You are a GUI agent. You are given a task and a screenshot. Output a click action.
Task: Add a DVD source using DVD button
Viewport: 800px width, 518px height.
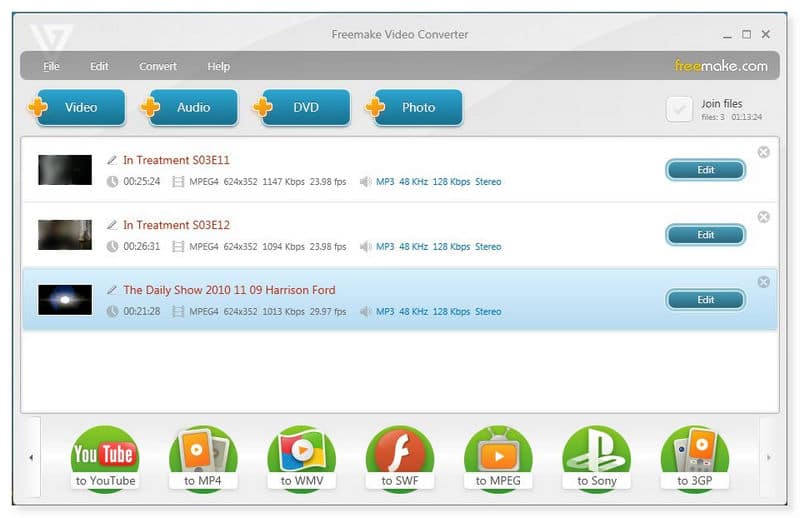coord(305,108)
